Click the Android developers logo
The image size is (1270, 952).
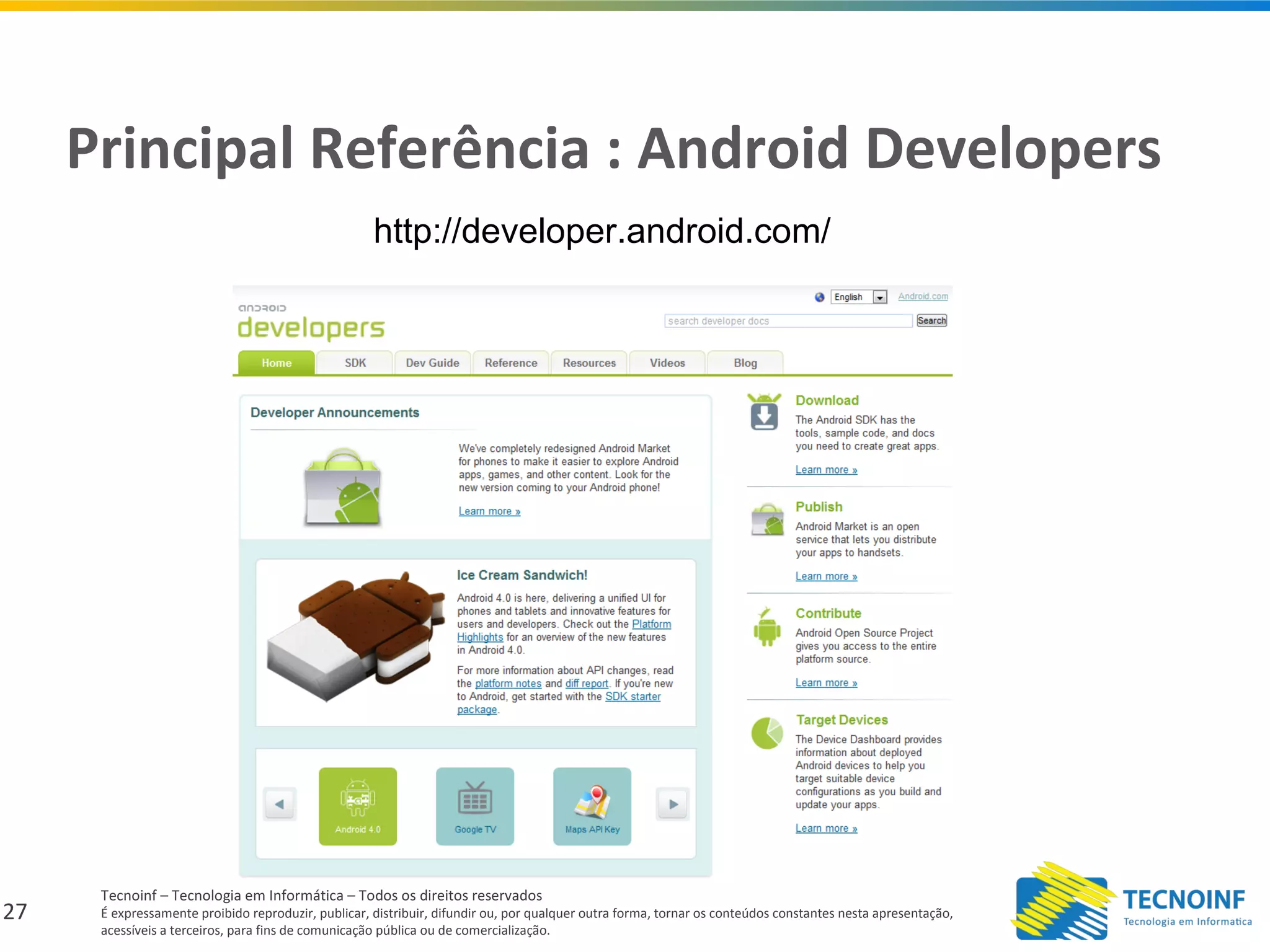point(311,322)
